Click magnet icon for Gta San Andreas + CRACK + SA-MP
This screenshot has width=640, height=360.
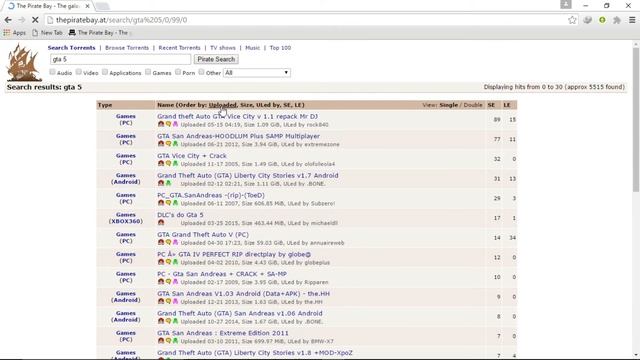pyautogui.click(x=161, y=282)
